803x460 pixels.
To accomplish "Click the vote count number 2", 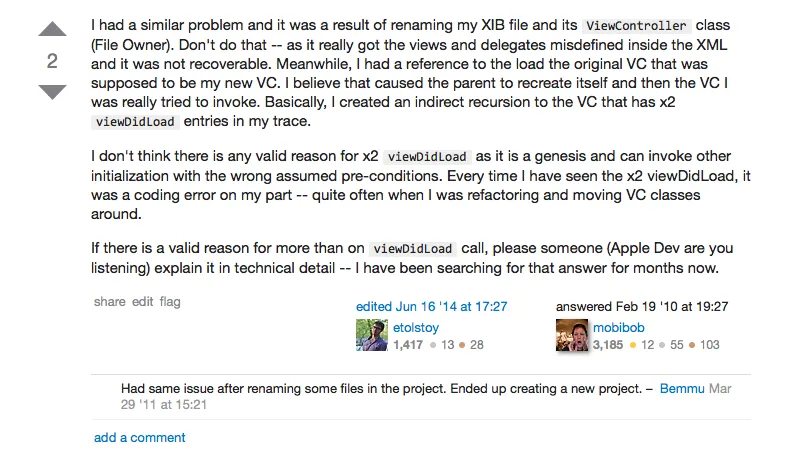I will 51,61.
